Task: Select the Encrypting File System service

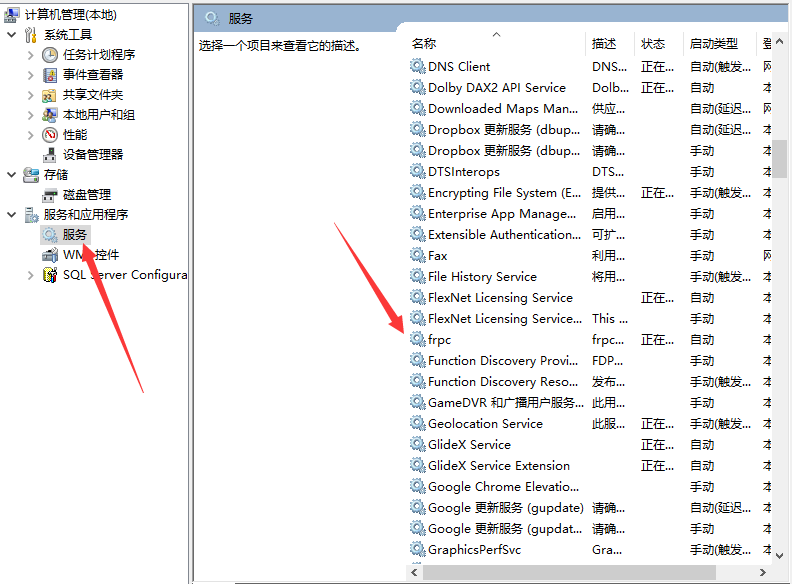Action: coord(504,193)
